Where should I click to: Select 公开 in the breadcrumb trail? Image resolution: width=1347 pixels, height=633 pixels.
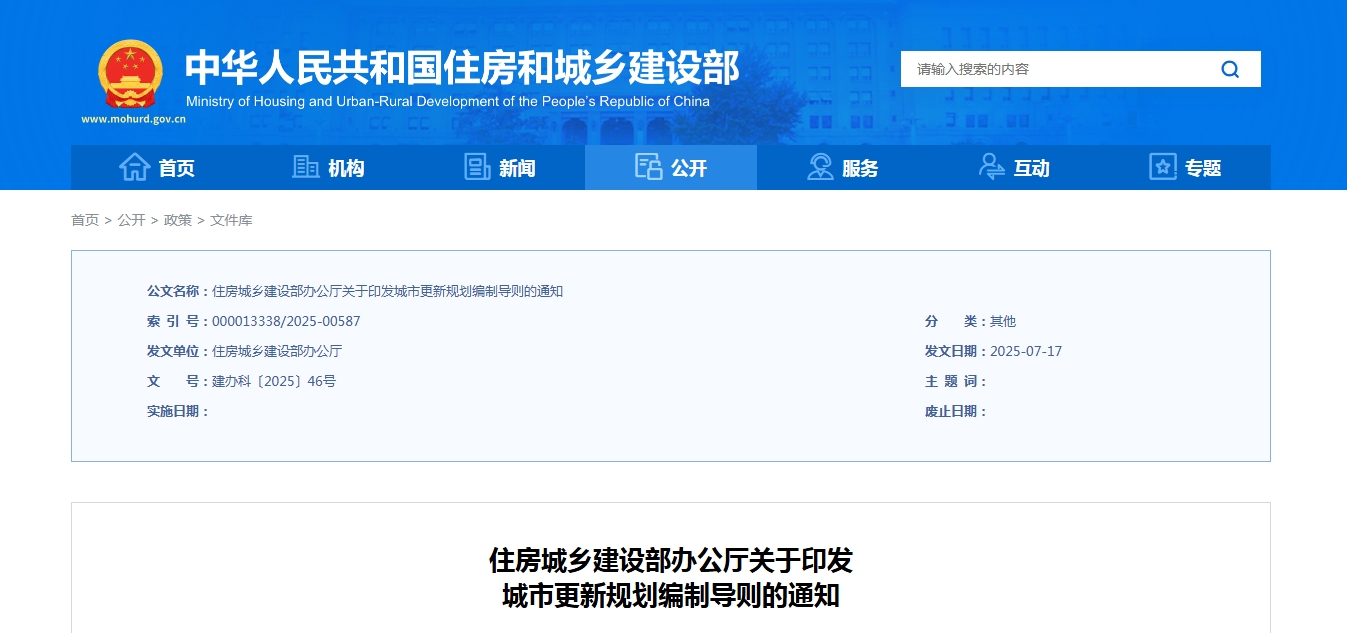tap(131, 220)
